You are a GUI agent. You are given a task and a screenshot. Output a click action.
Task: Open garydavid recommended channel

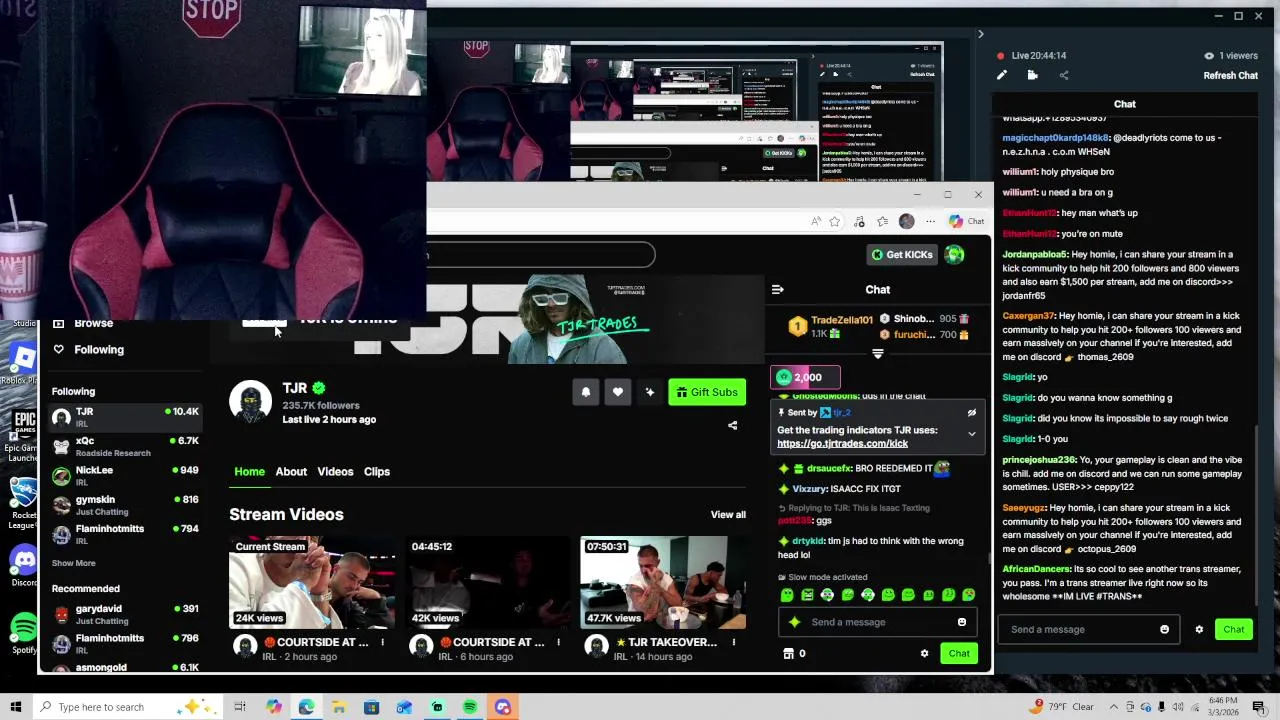[x=125, y=614]
